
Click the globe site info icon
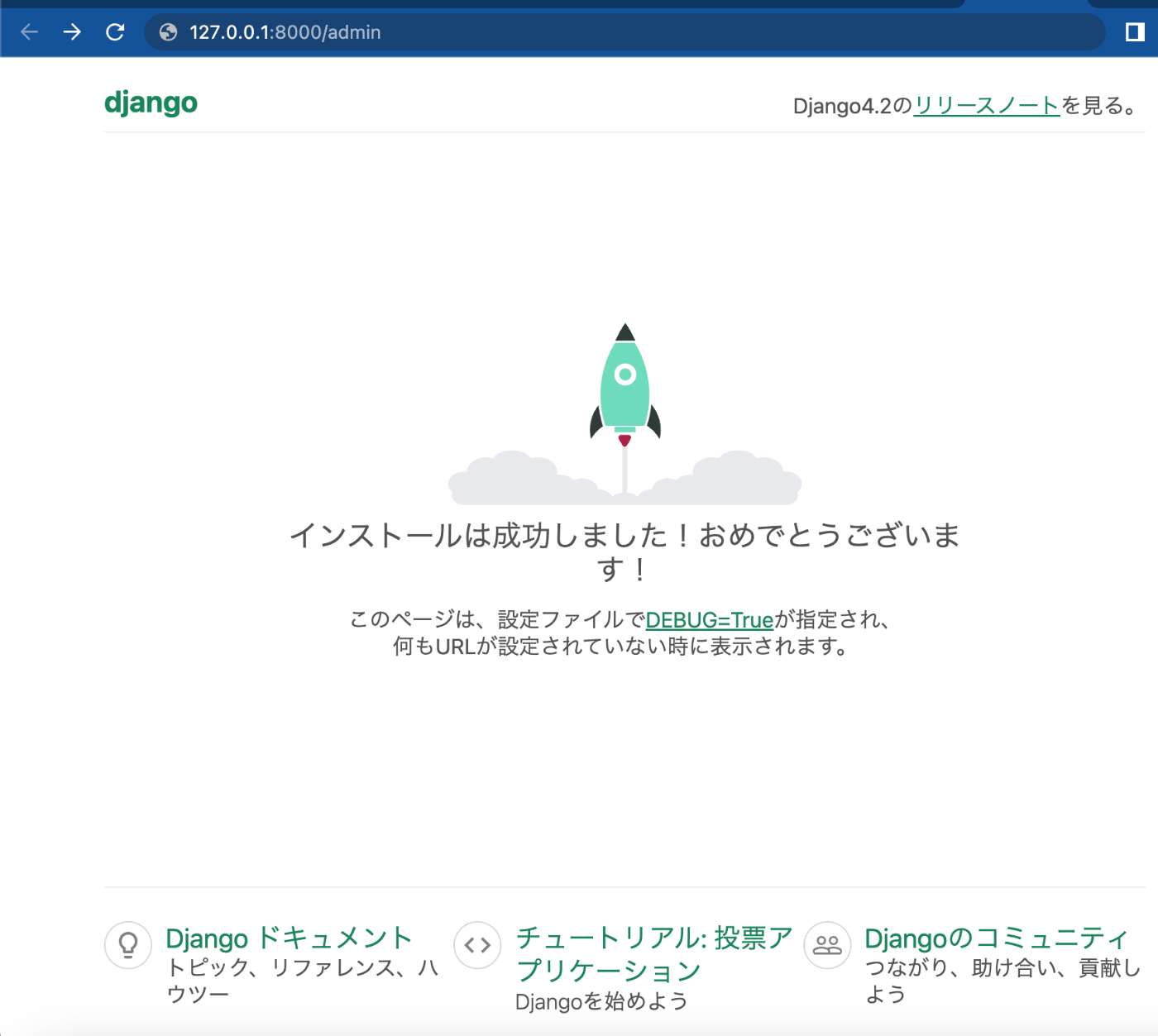click(x=169, y=32)
